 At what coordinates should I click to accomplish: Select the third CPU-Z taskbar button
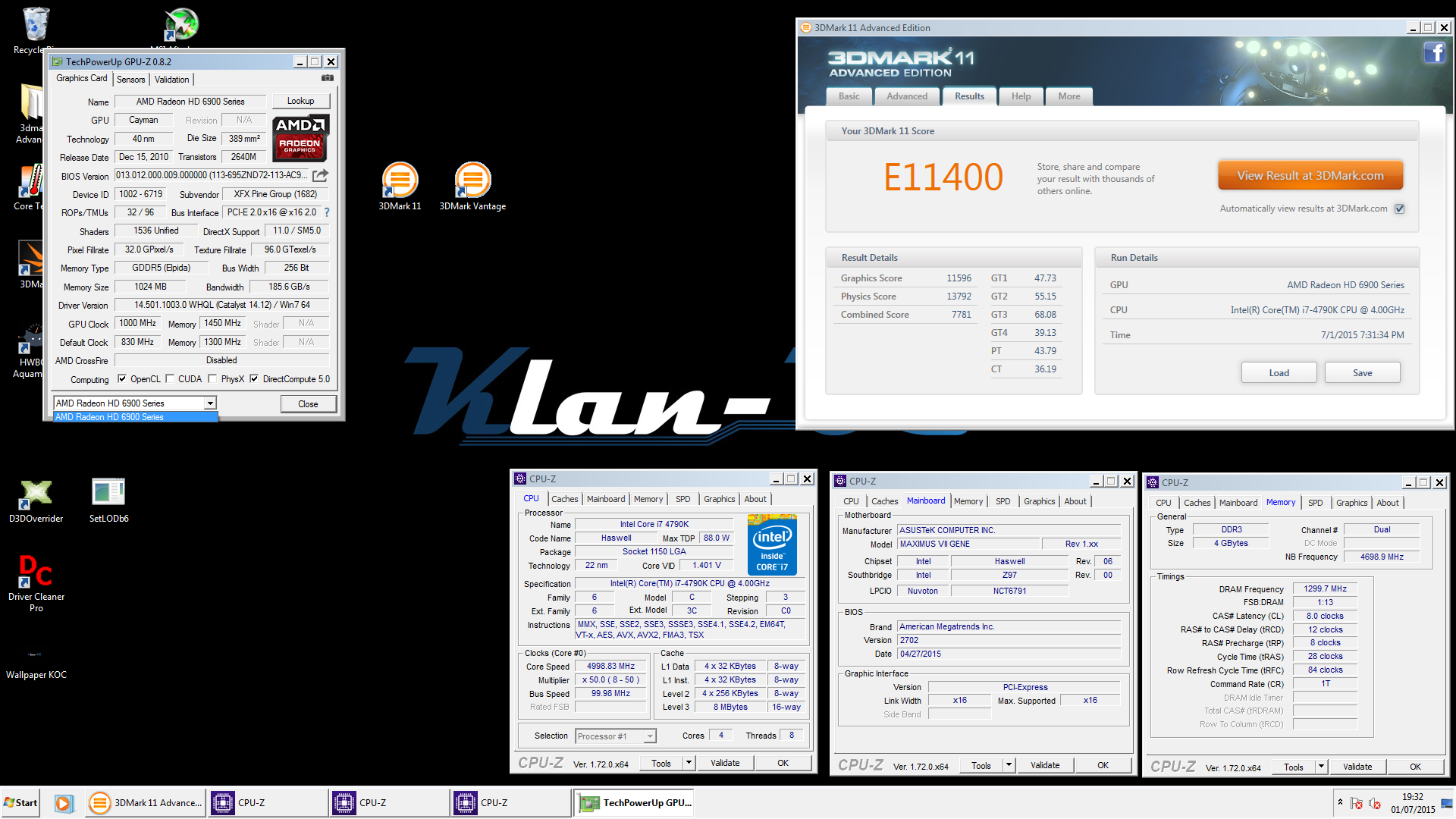point(510,803)
